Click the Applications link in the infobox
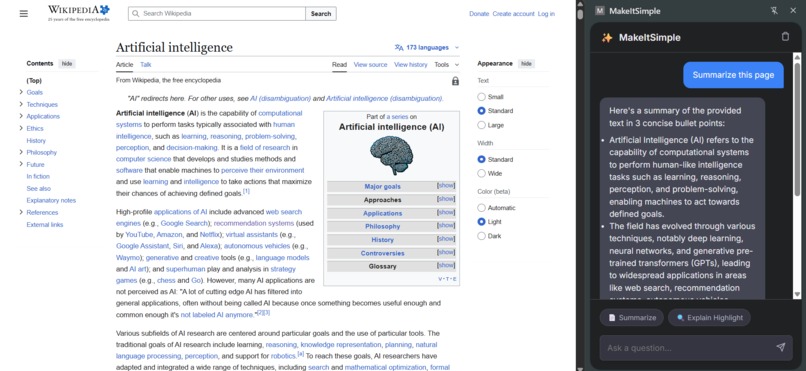The width and height of the screenshot is (806, 371). 382,213
